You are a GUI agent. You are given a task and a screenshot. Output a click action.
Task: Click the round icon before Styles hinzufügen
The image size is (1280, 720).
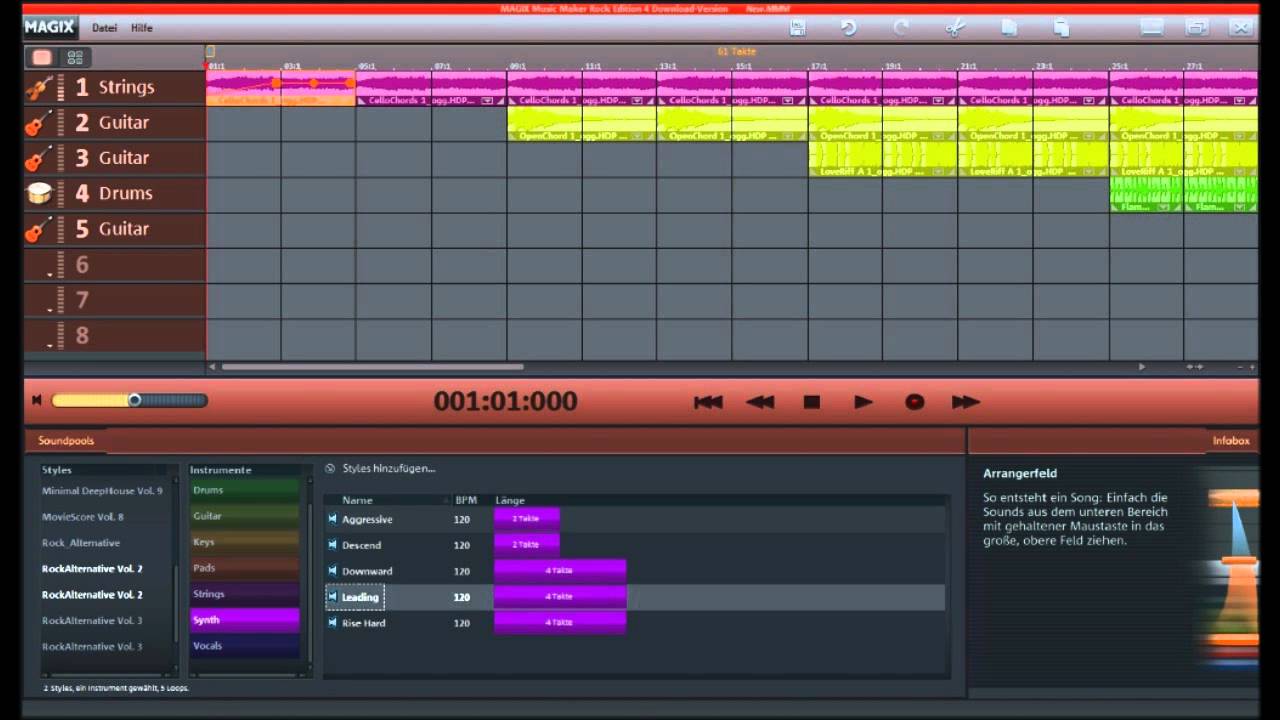(330, 468)
